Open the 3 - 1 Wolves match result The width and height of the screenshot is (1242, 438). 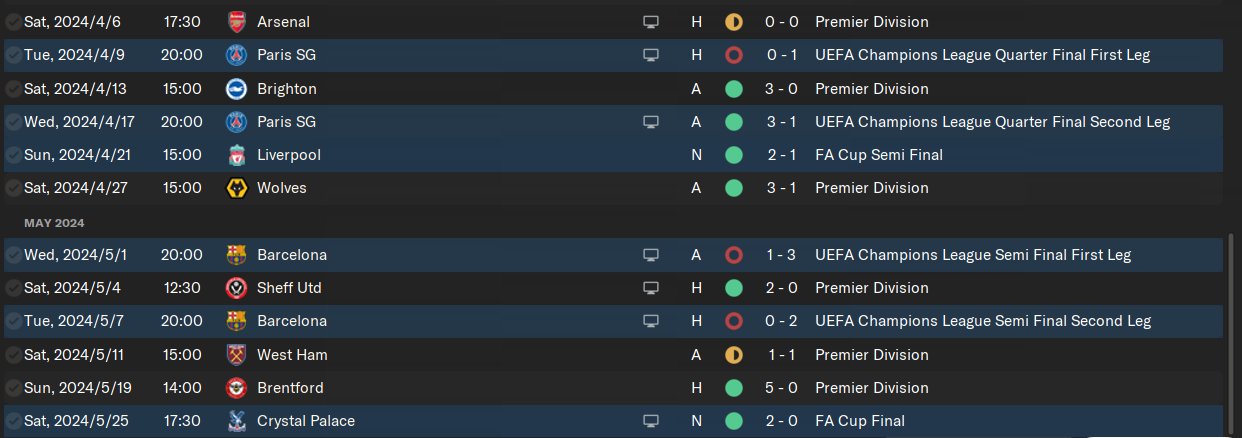tap(781, 188)
